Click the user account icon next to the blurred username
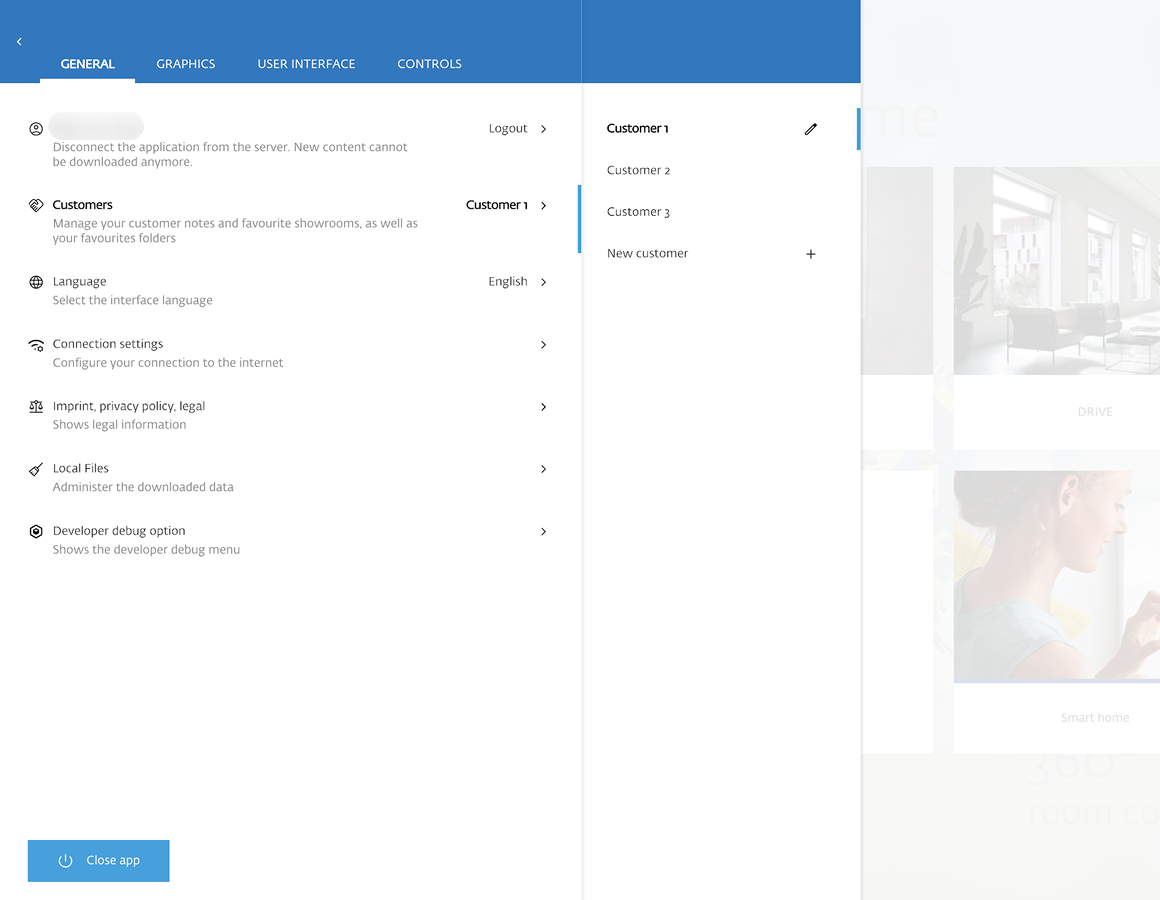1160x900 pixels. pos(36,128)
